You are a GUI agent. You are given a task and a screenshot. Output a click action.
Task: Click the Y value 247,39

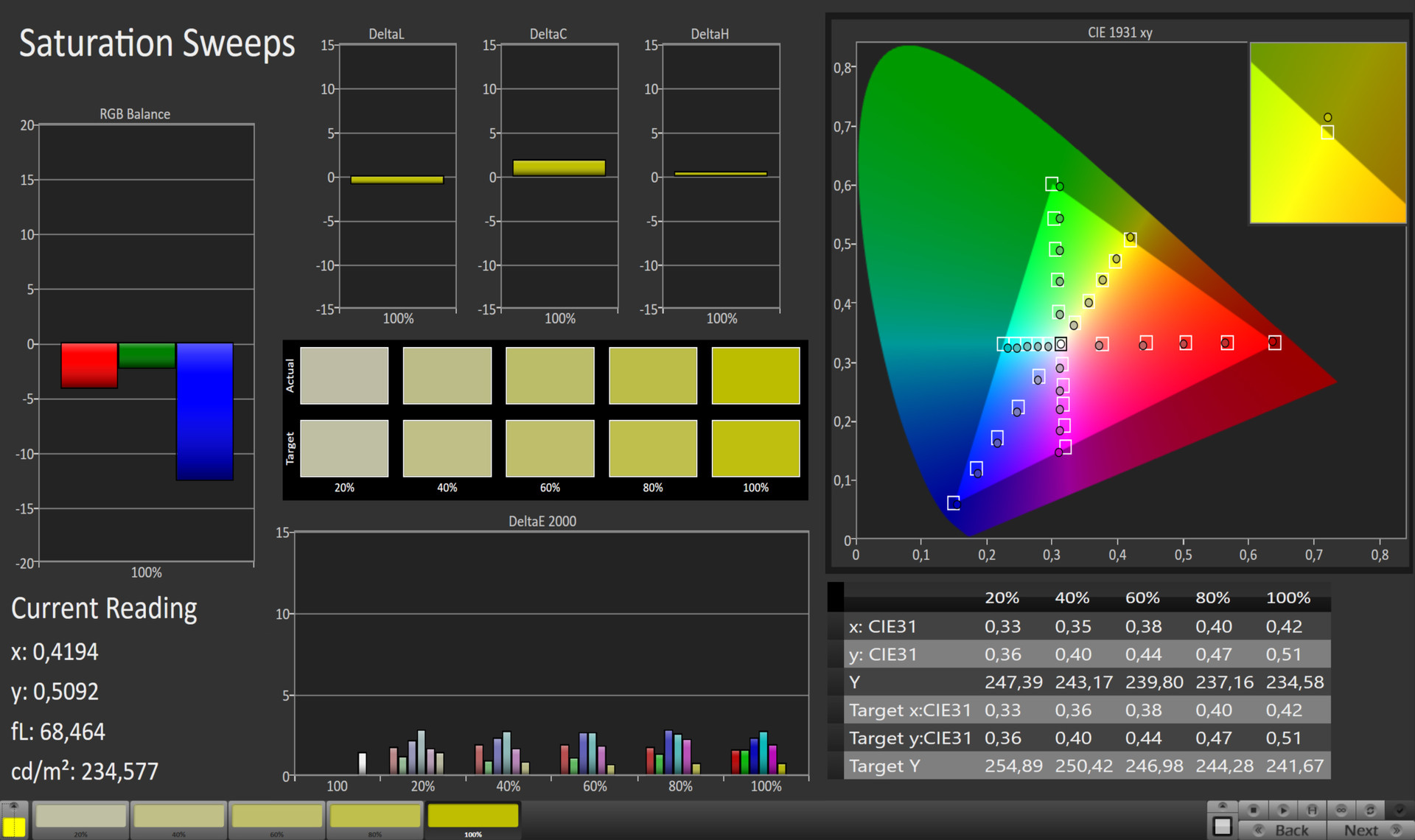tap(1013, 682)
